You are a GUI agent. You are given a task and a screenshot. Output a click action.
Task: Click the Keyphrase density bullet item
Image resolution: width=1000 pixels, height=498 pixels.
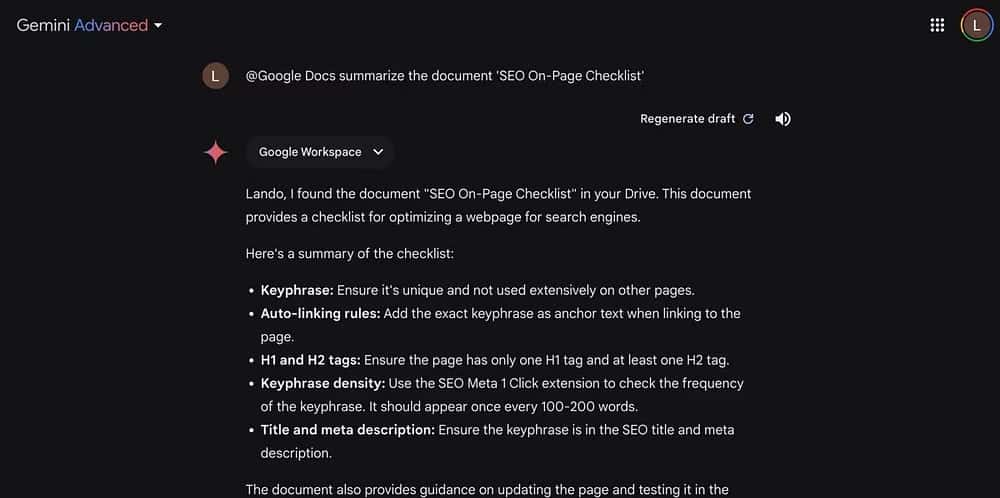tap(502, 395)
